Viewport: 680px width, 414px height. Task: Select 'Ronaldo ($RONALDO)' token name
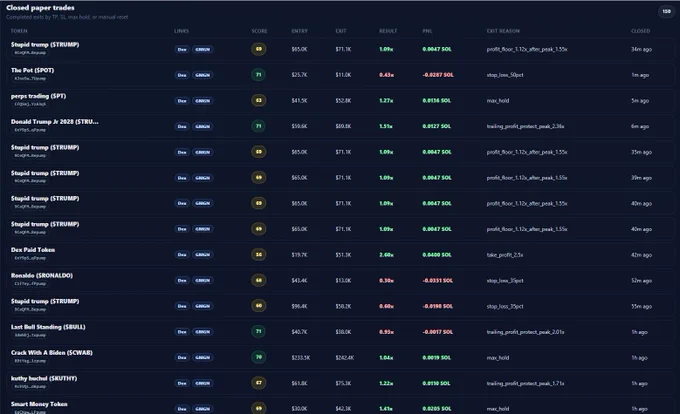[42, 275]
